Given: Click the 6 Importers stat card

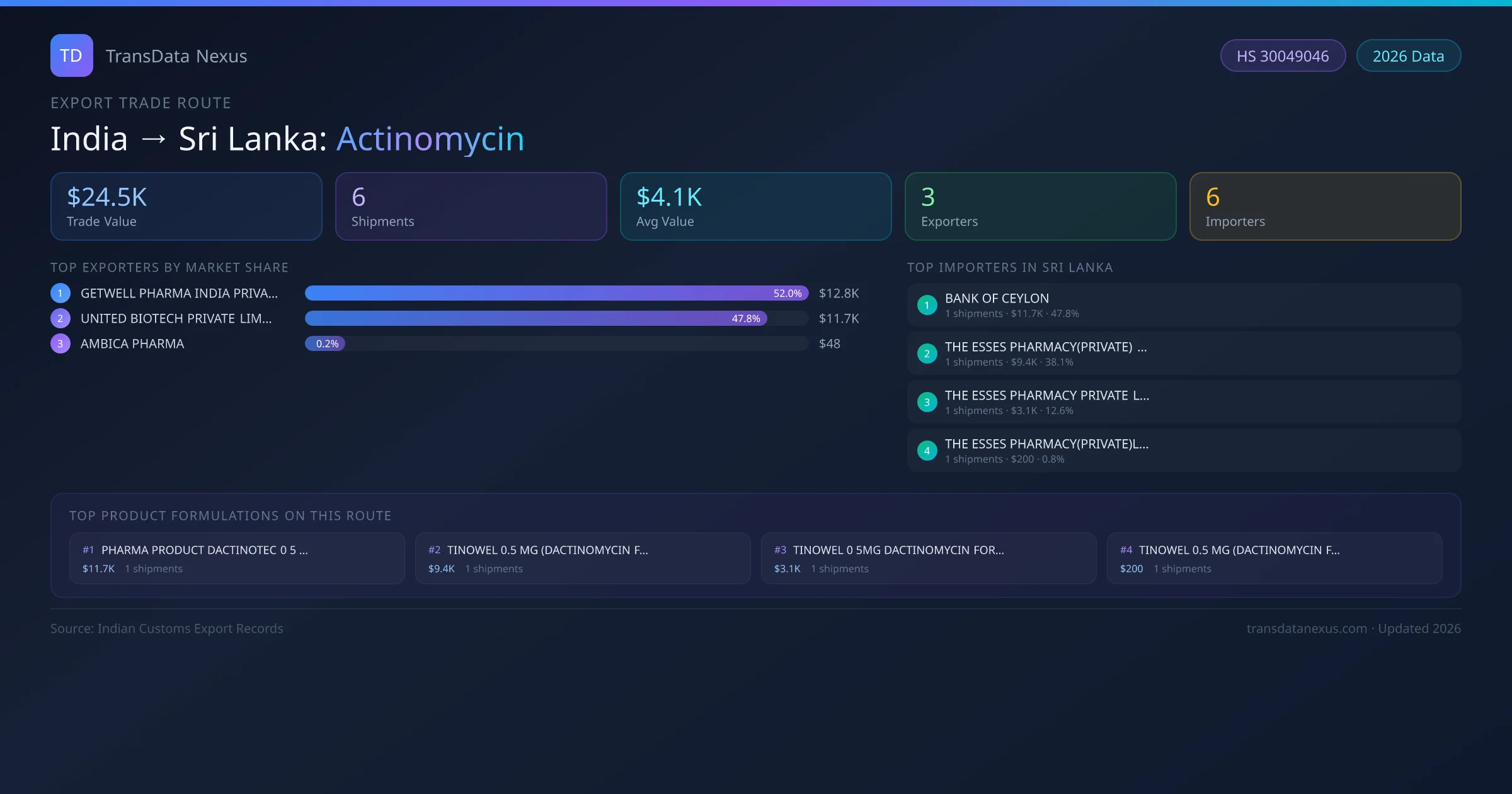Looking at the screenshot, I should point(1325,207).
